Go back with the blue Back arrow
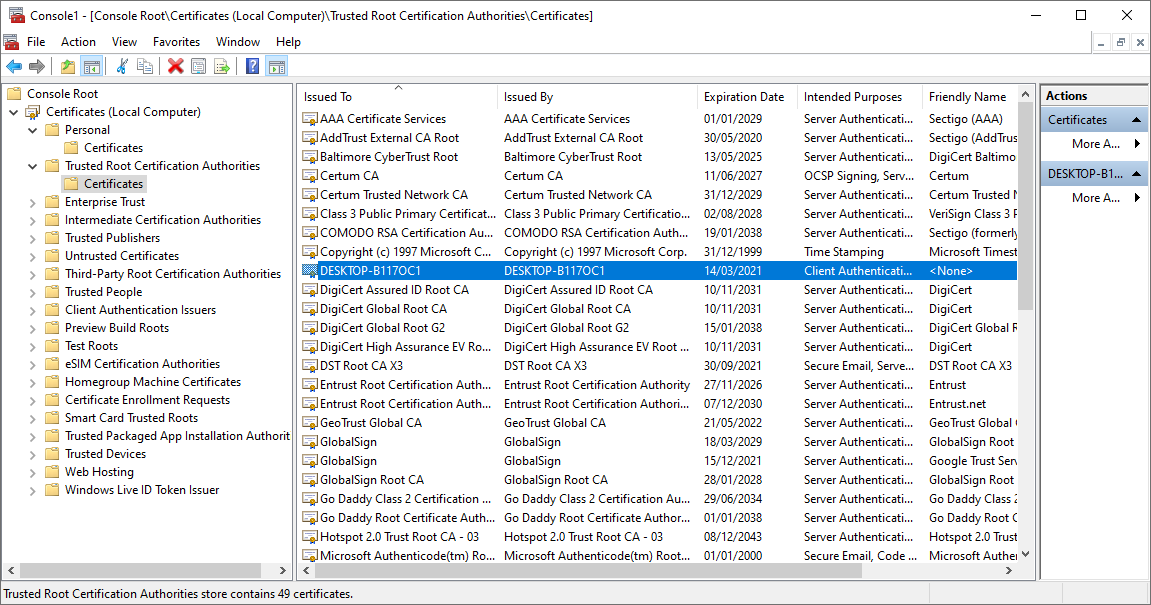Image resolution: width=1151 pixels, height=605 pixels. coord(14,67)
